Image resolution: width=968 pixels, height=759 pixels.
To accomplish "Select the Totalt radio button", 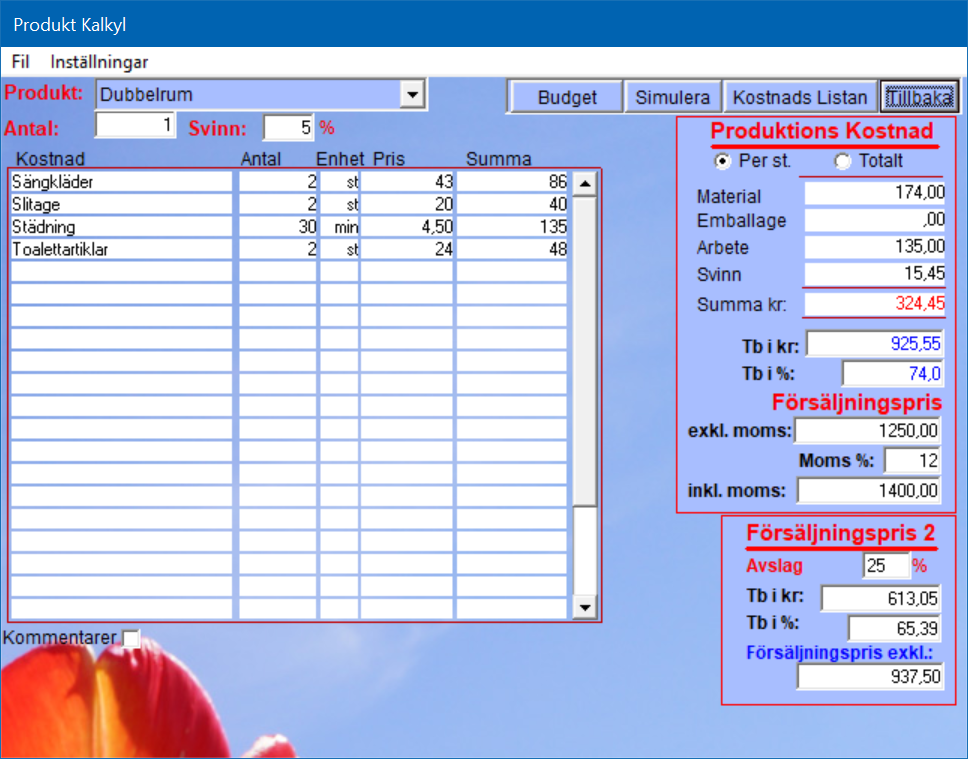I will [x=842, y=161].
